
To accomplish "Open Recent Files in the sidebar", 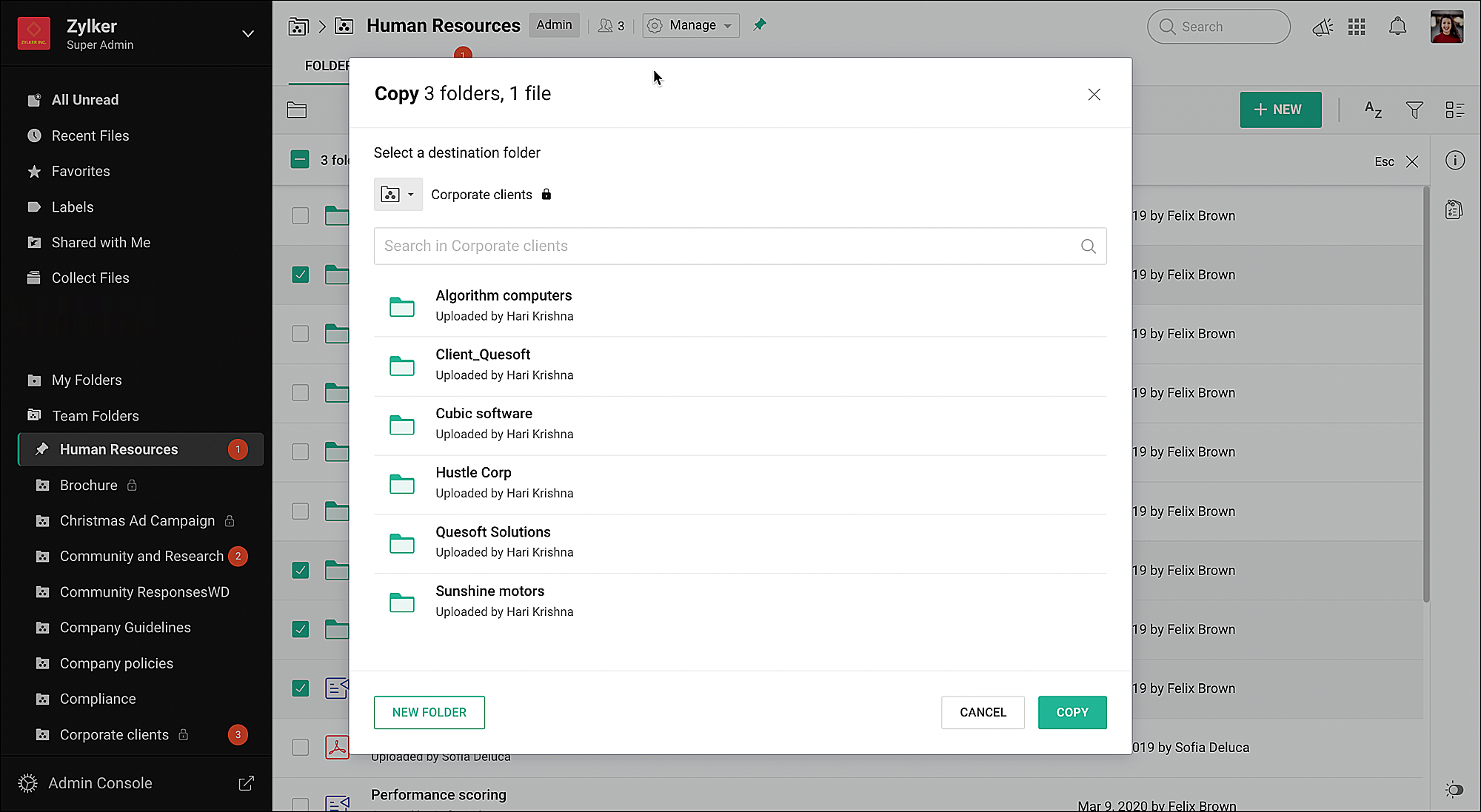I will point(90,135).
